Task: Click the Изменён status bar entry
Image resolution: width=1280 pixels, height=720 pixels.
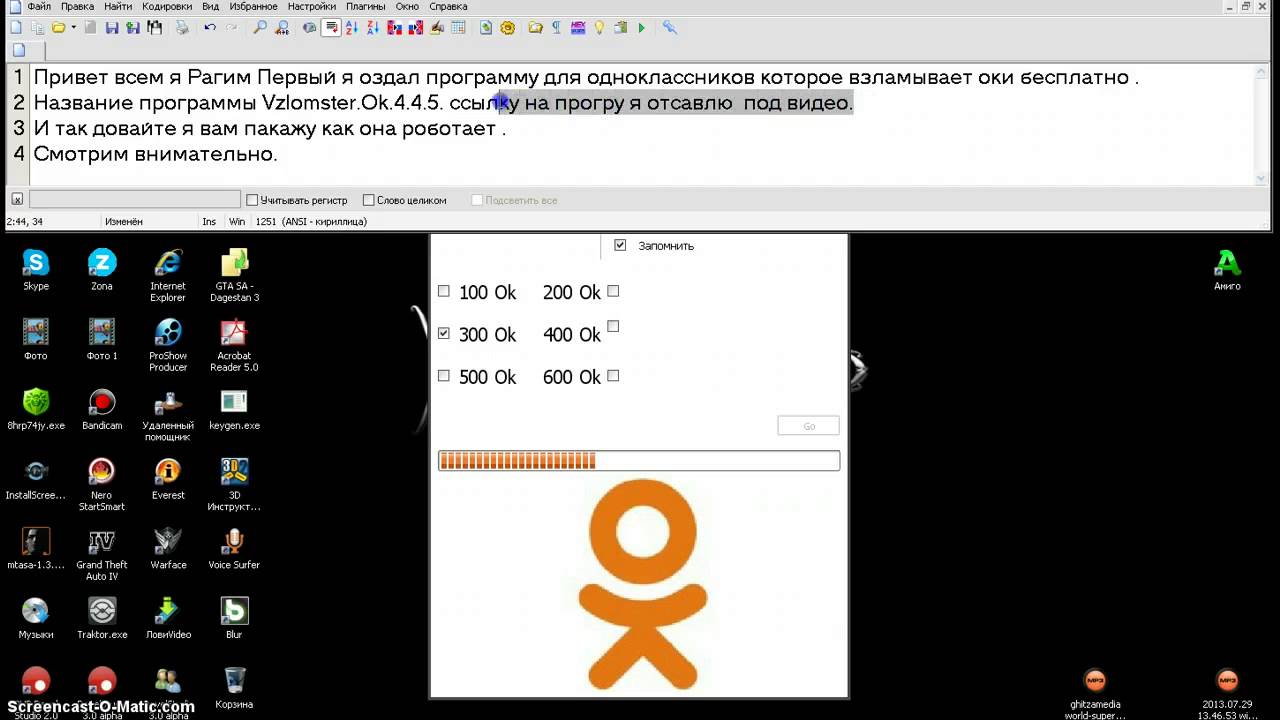Action: (124, 222)
